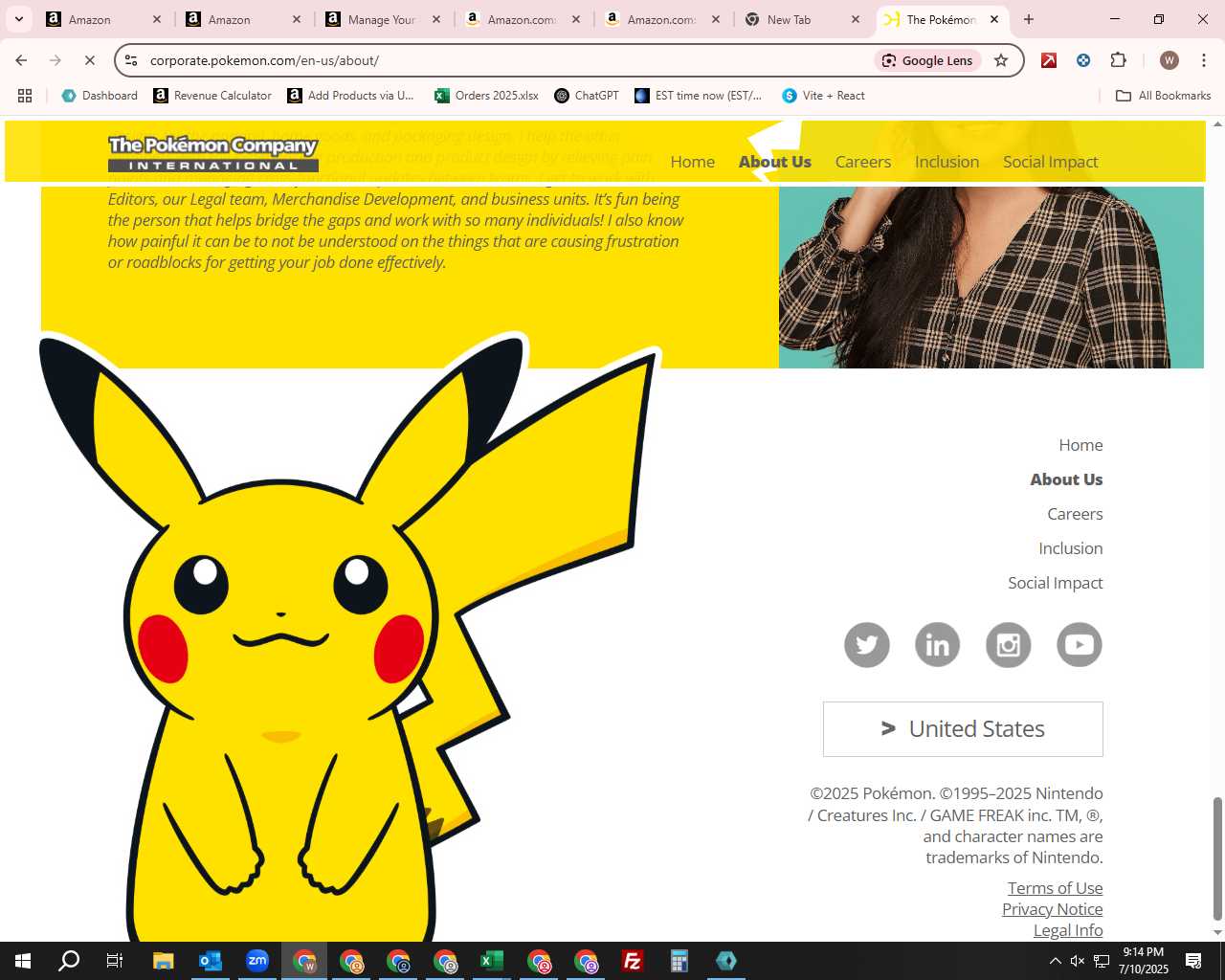Click the muted volume tray icon

click(x=1078, y=961)
